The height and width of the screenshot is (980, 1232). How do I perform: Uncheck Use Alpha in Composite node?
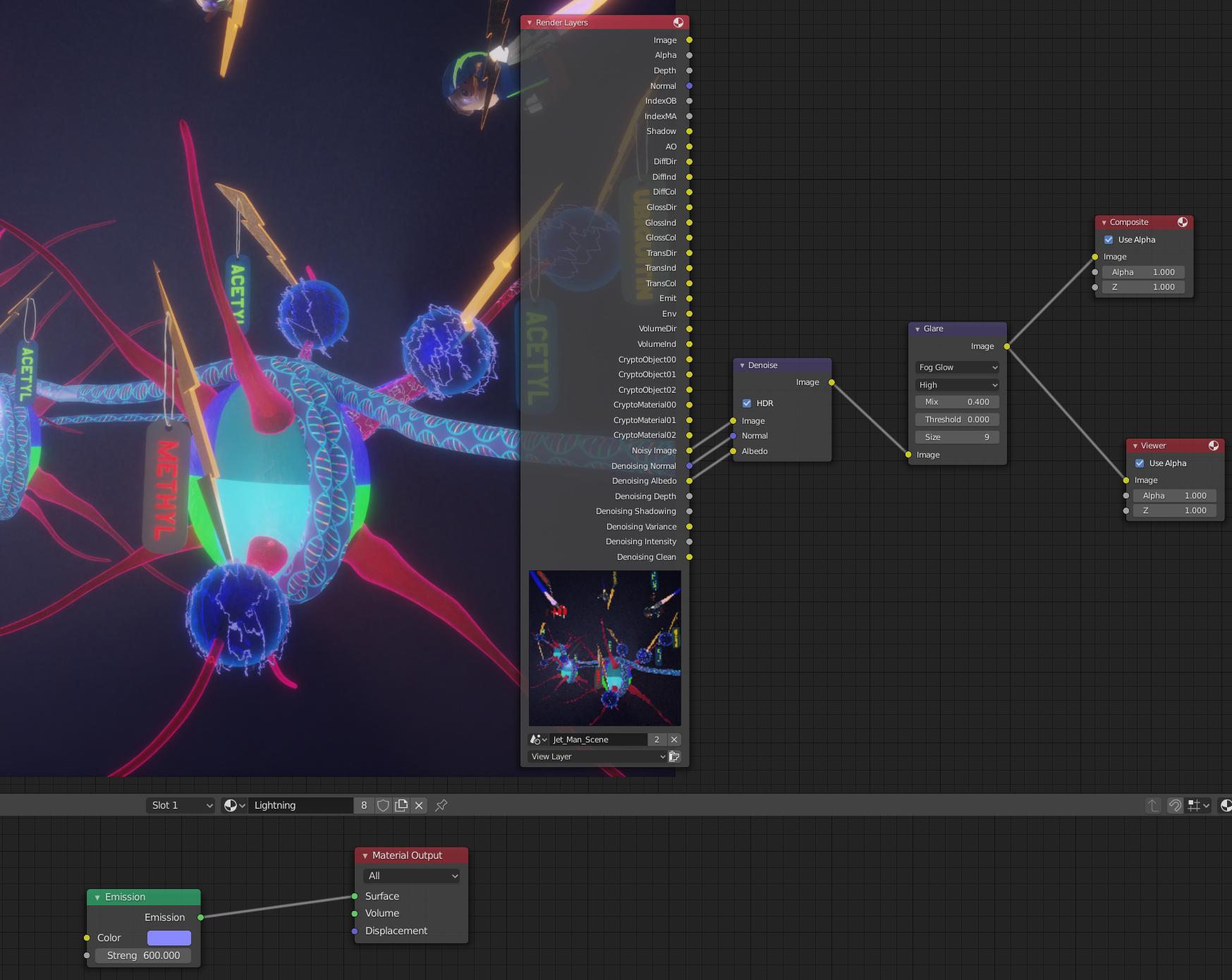[x=1109, y=240]
